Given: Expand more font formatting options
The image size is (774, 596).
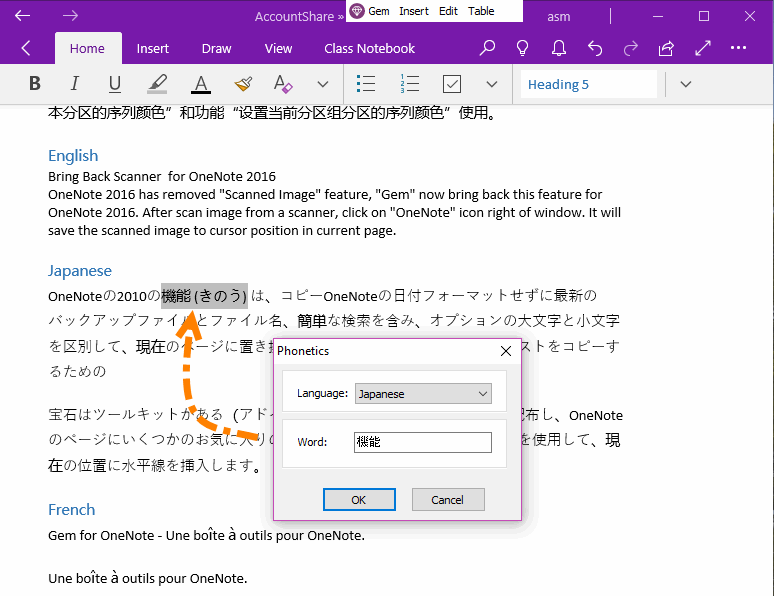Looking at the screenshot, I should [323, 84].
